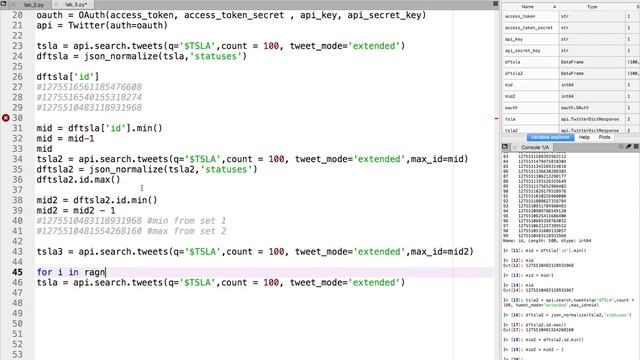Select the mid2 variable row
This screenshot has height=360, width=640.
(x=571, y=96)
